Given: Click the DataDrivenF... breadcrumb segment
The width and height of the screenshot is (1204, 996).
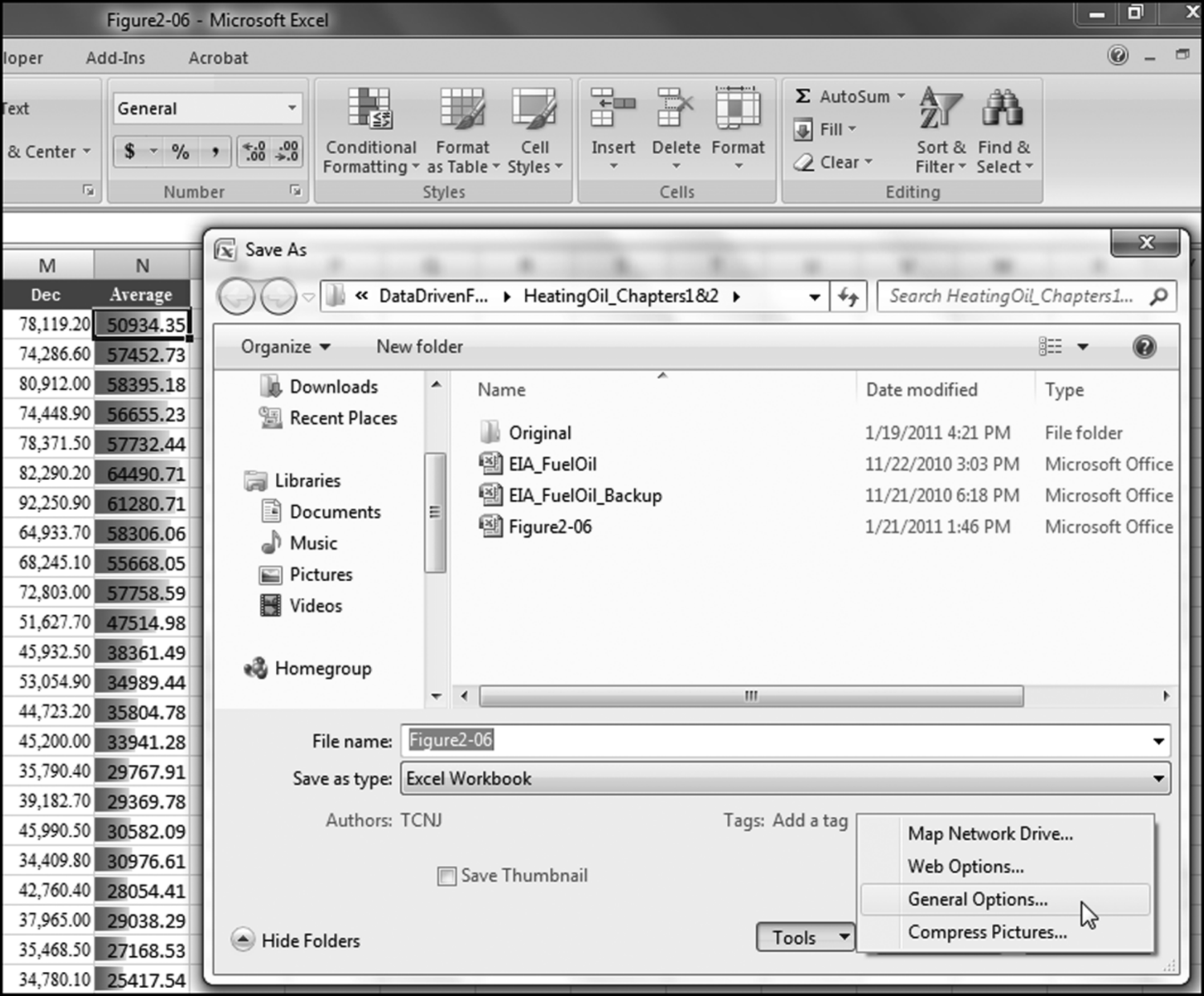Looking at the screenshot, I should pyautogui.click(x=433, y=297).
